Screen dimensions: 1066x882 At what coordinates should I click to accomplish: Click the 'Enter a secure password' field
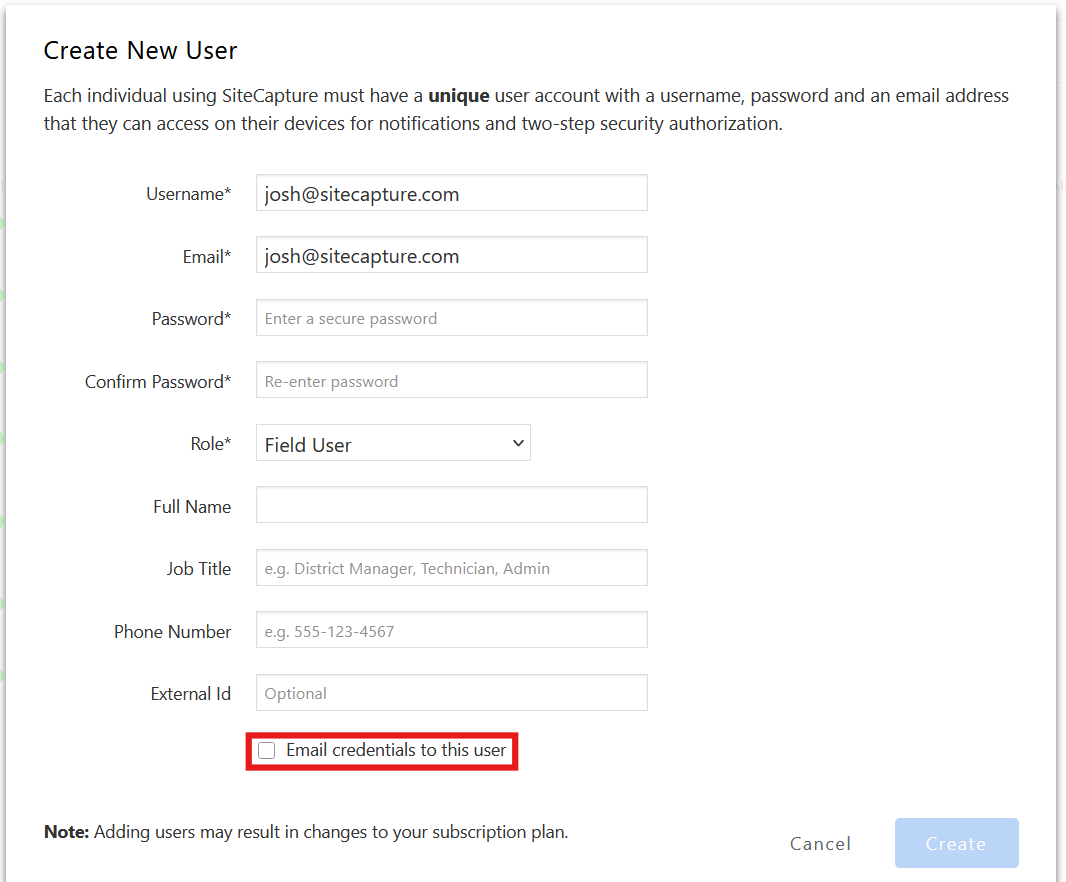[451, 319]
